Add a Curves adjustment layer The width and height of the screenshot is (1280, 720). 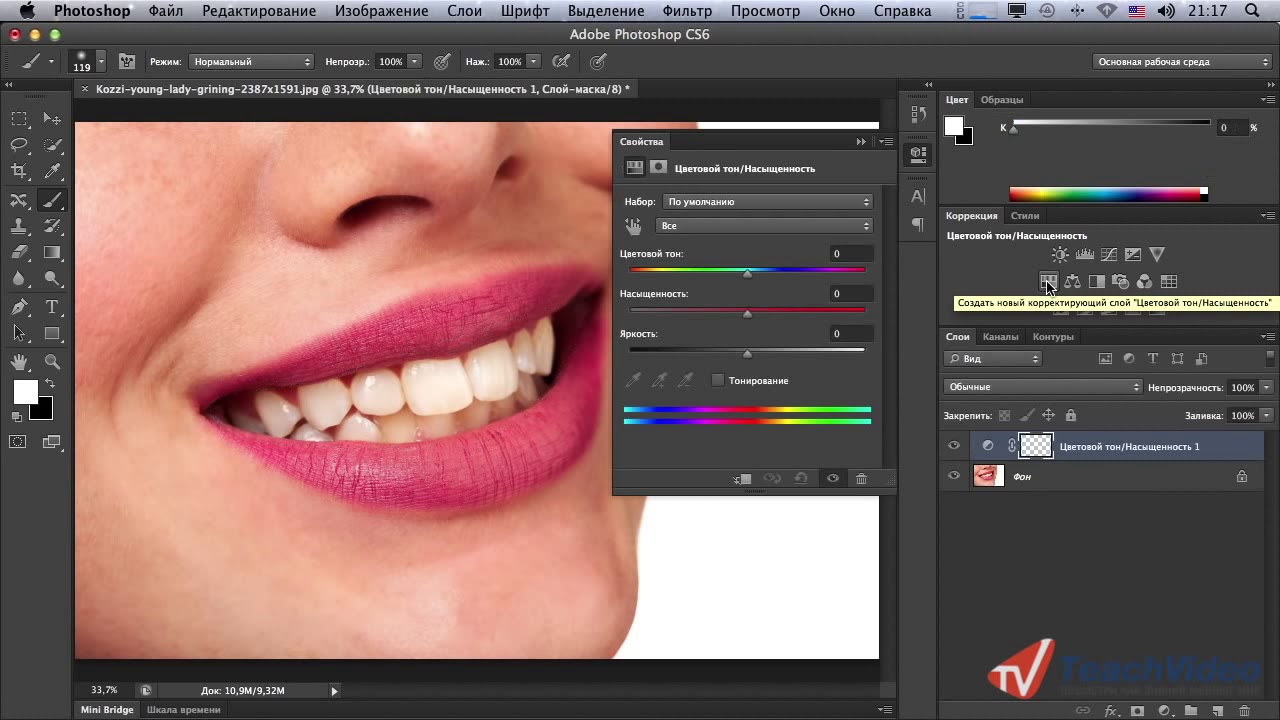pos(1108,255)
